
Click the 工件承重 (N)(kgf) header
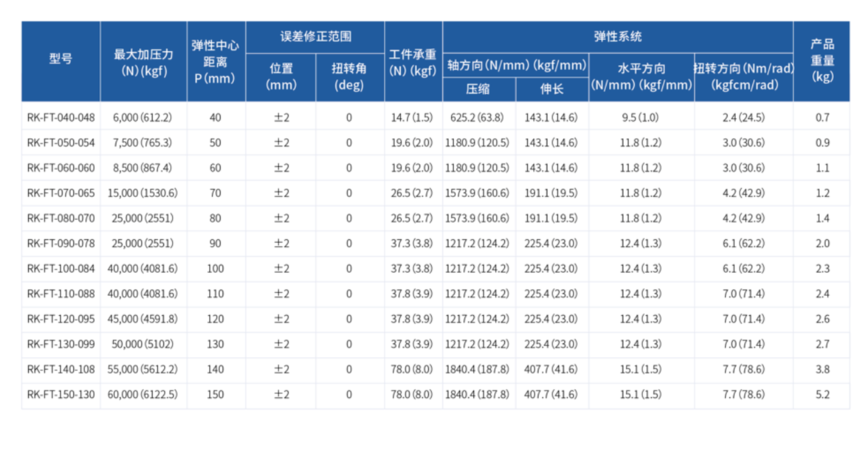point(412,59)
